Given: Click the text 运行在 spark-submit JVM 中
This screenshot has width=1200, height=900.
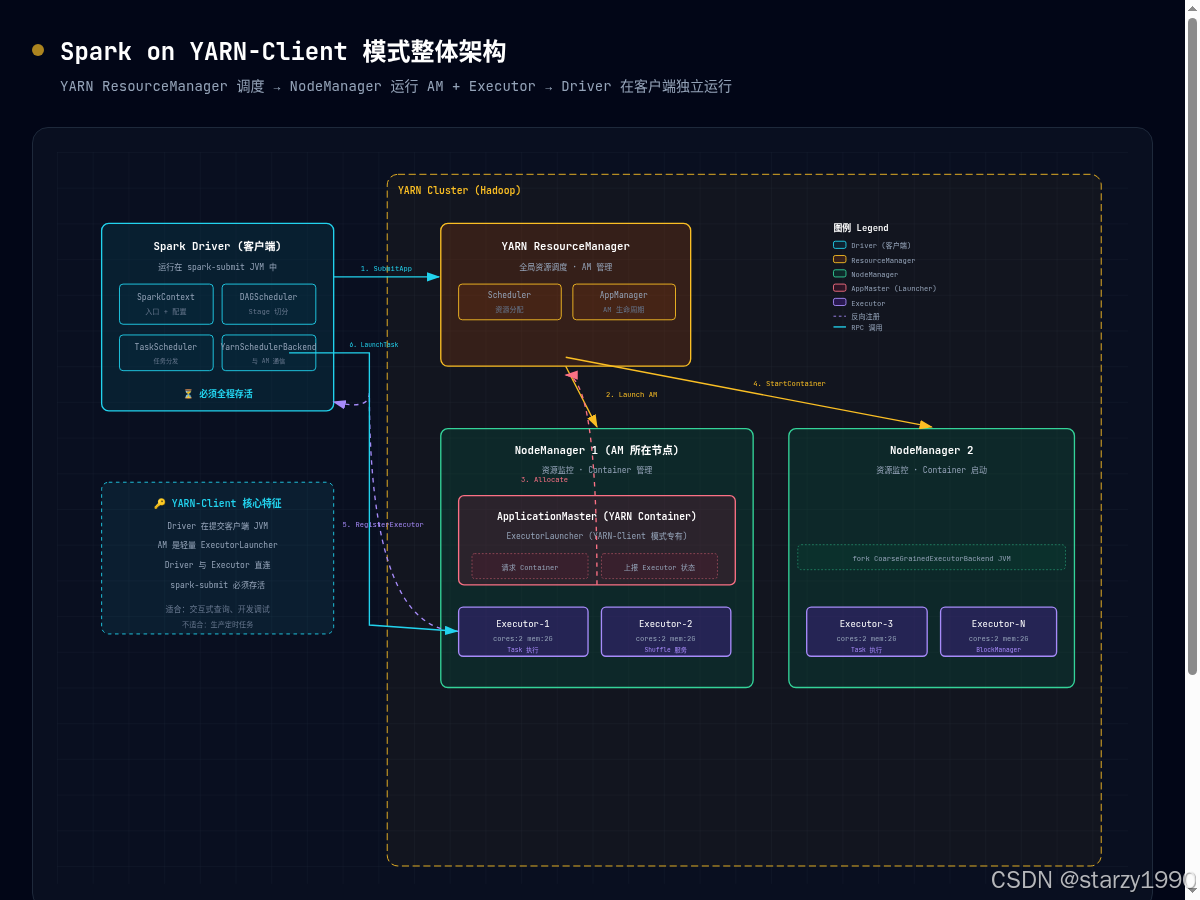Looking at the screenshot, I should [x=217, y=267].
